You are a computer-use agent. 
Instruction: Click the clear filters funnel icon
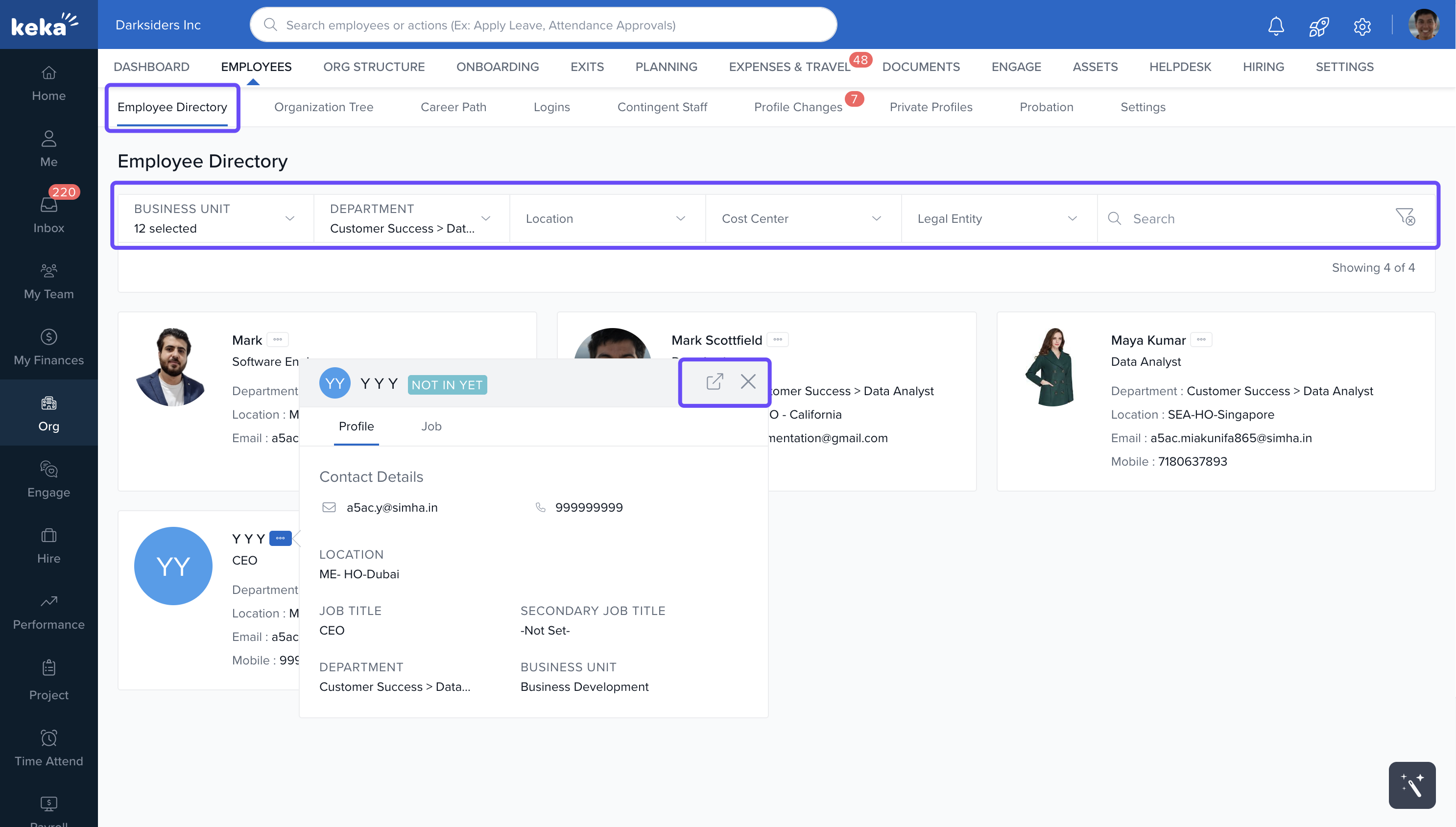point(1406,217)
